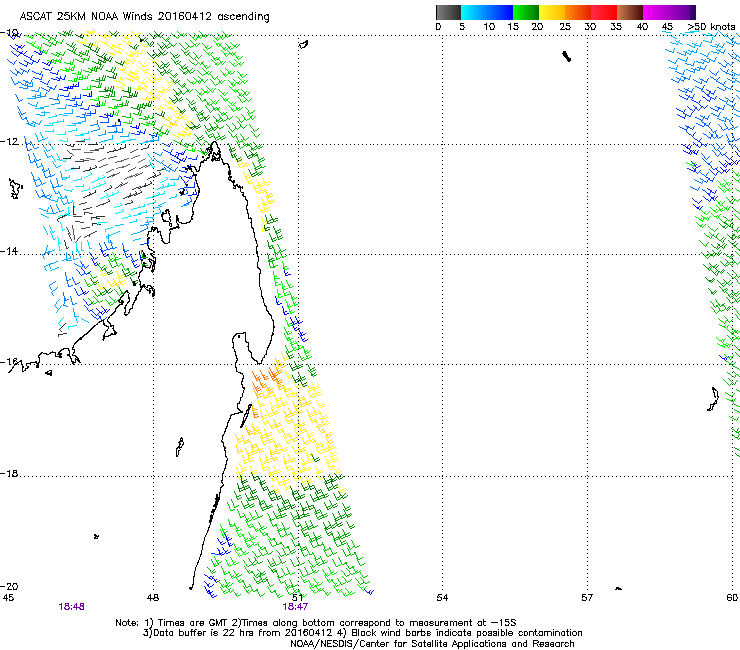The width and height of the screenshot is (740, 650).
Task: Click the longitude label 57
Action: coord(587,598)
